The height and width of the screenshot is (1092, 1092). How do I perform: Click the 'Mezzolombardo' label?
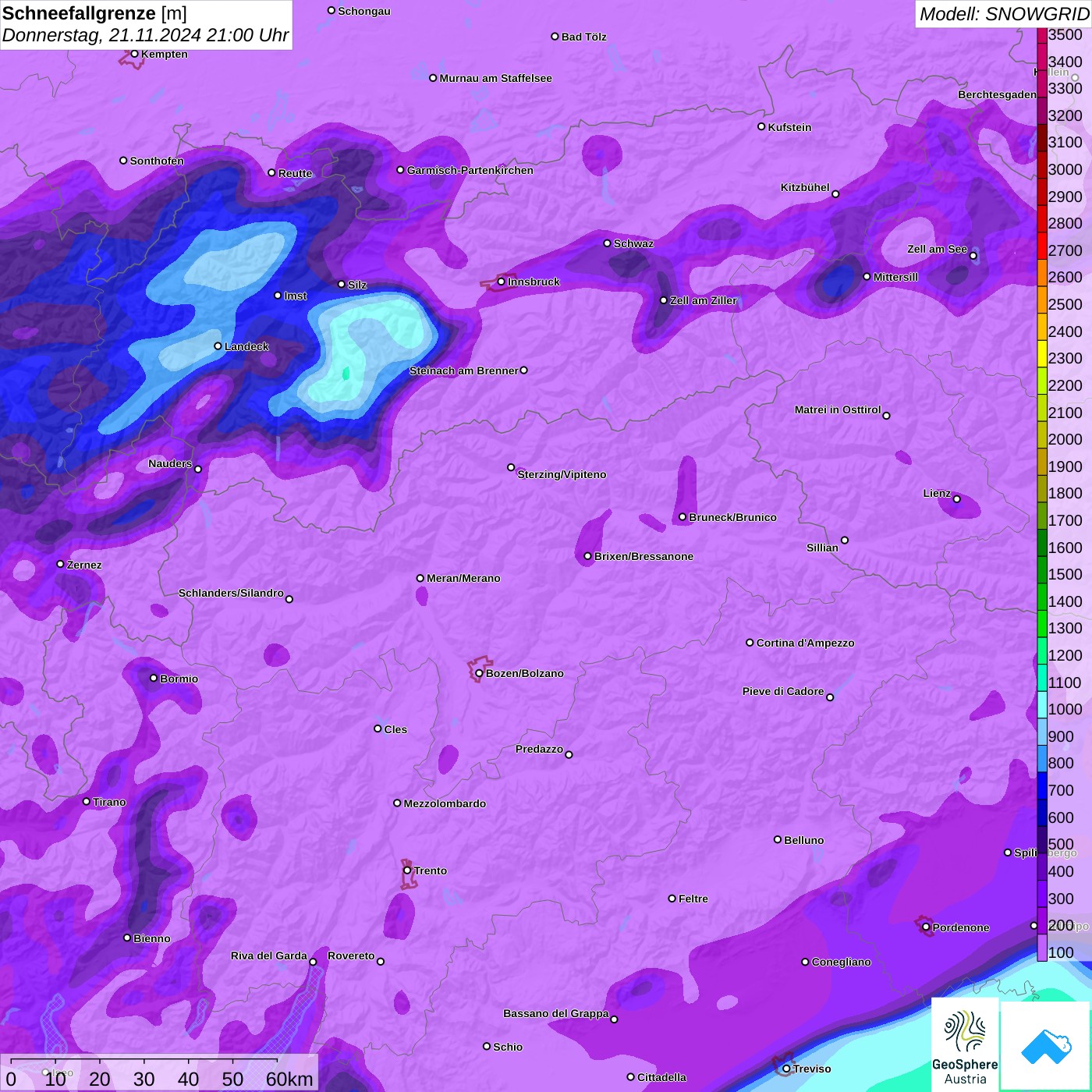(x=445, y=803)
